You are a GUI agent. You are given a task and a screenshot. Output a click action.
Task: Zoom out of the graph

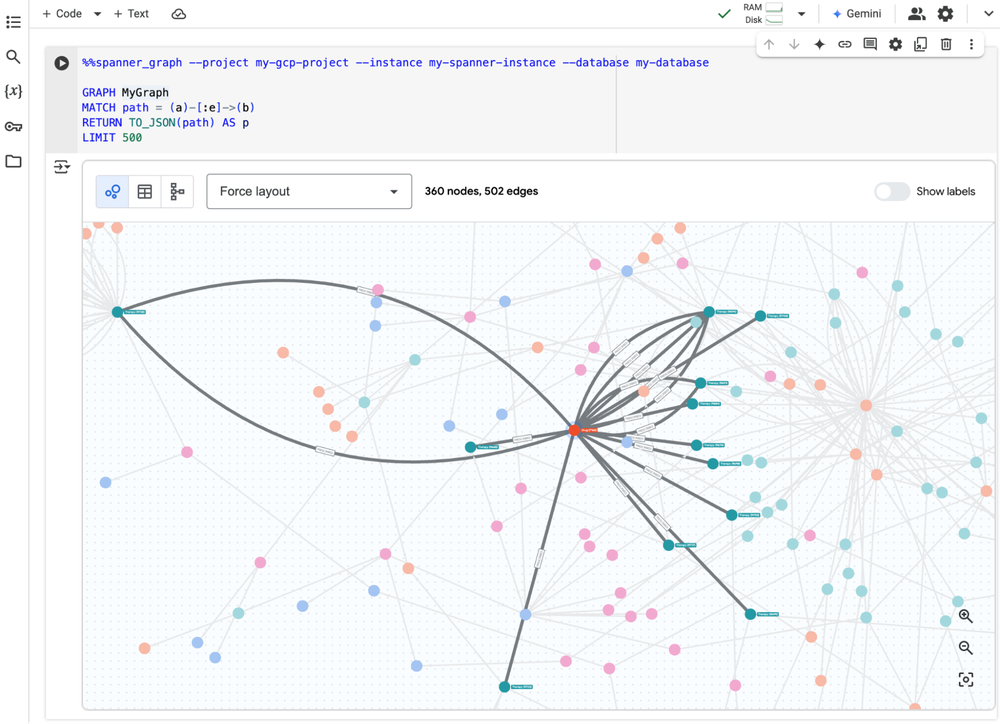click(965, 648)
